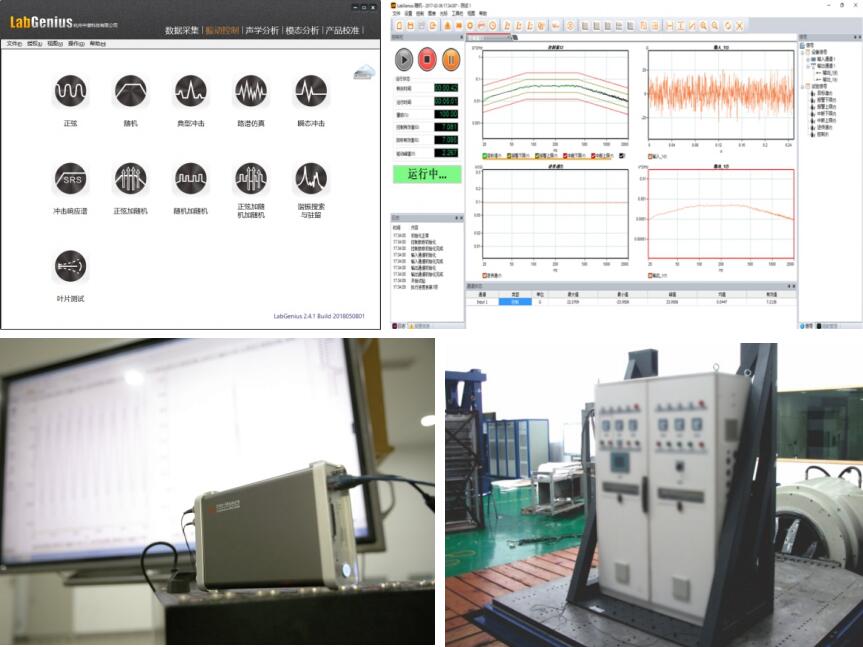This screenshot has width=863, height=647.
Task: Switch to the 振动控制 tab
Action: coord(222,30)
